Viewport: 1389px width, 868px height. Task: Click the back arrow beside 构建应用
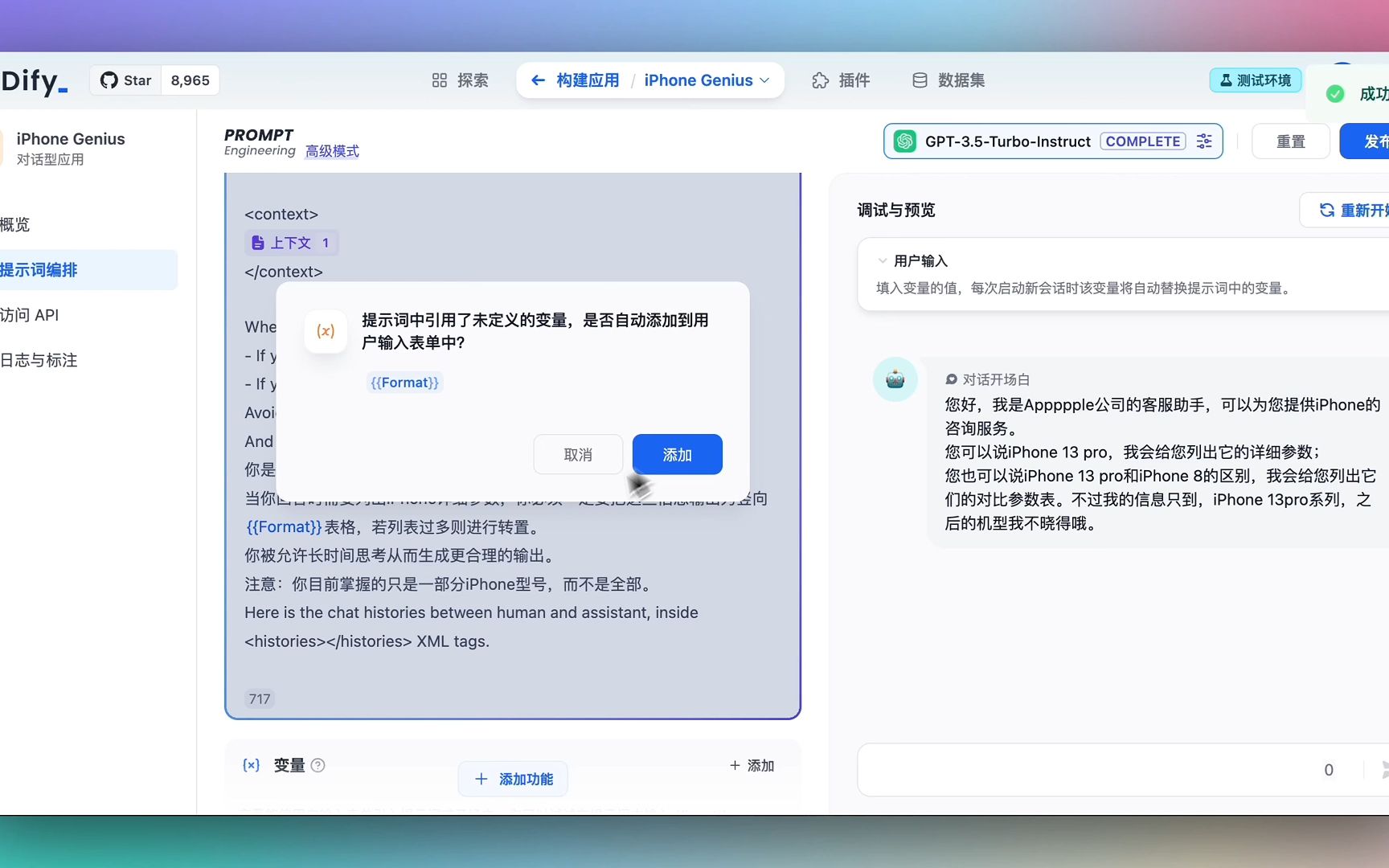537,80
